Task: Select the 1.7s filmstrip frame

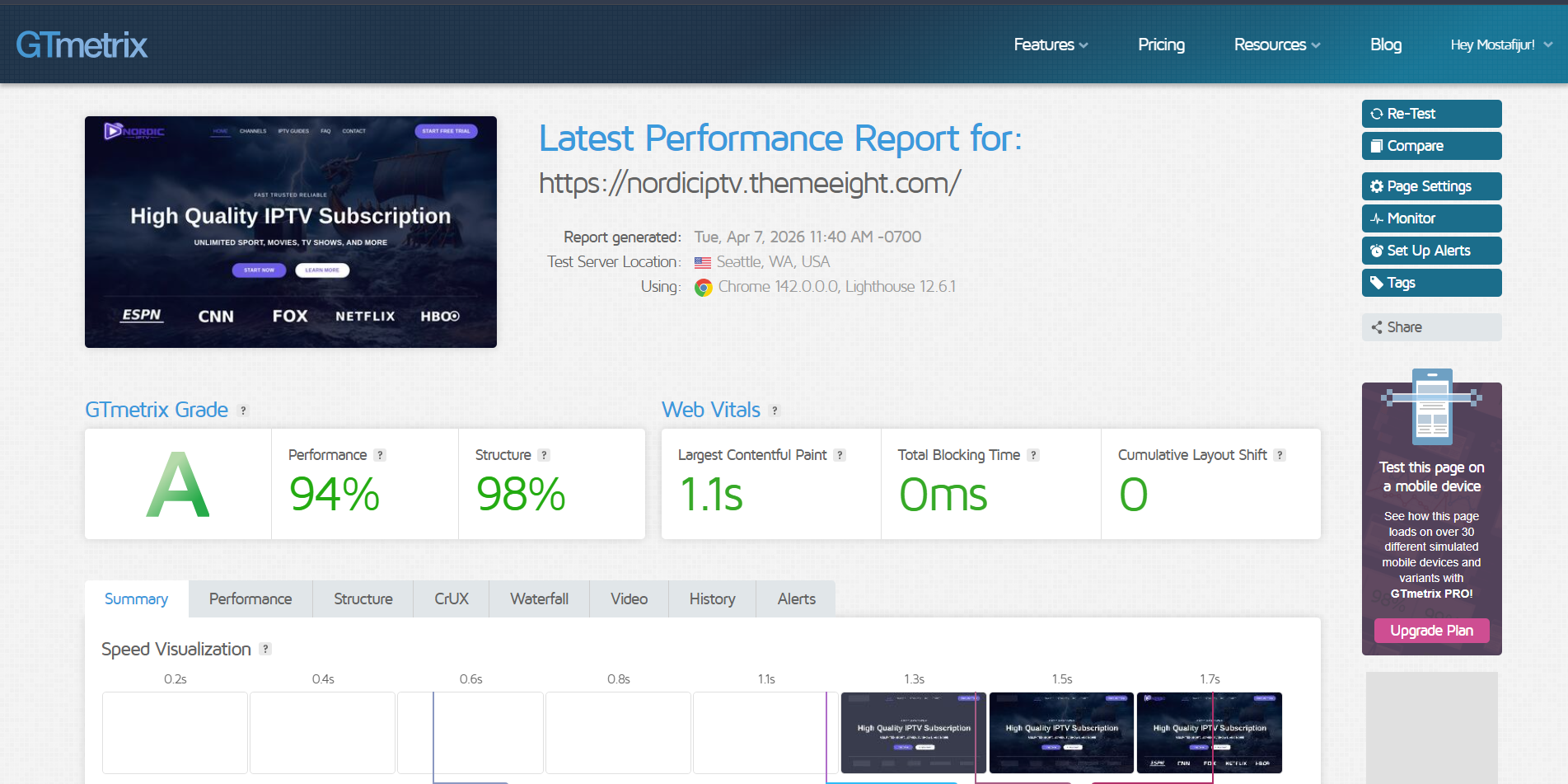Action: coord(1209,732)
